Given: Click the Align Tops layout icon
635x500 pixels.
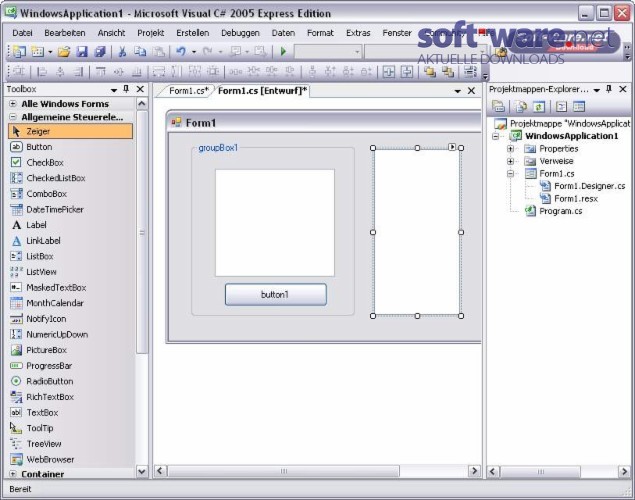Looking at the screenshot, I should pos(100,72).
